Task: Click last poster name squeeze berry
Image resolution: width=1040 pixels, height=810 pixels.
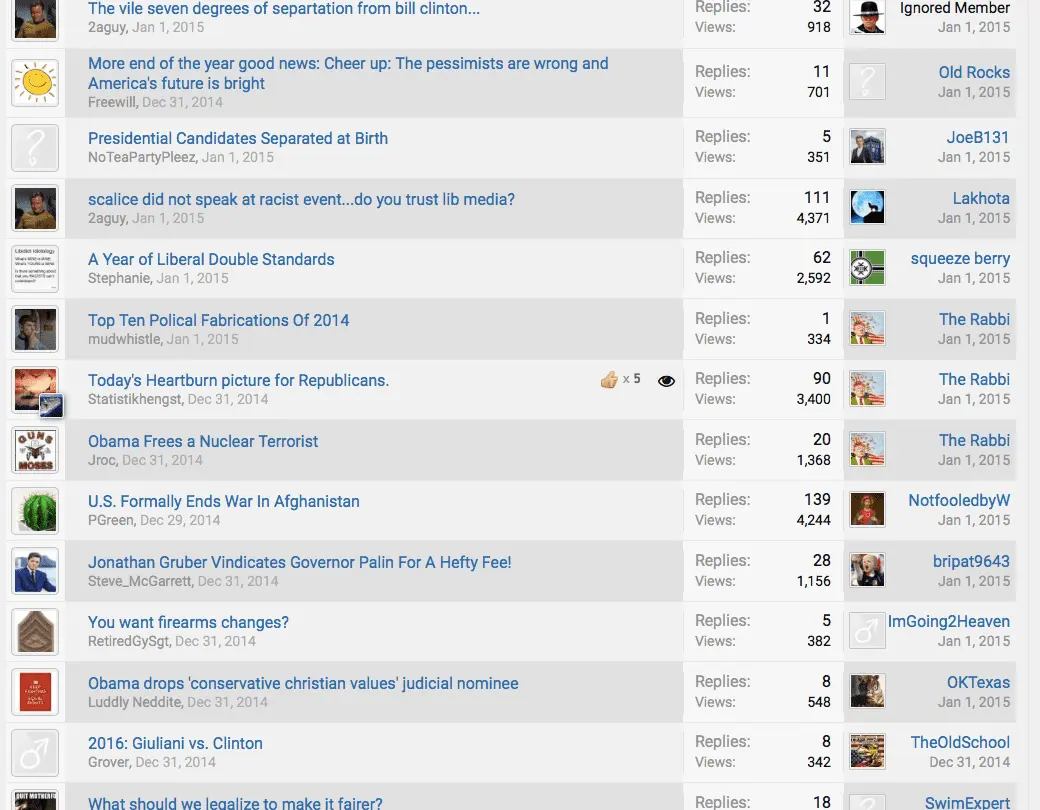Action: click(960, 259)
